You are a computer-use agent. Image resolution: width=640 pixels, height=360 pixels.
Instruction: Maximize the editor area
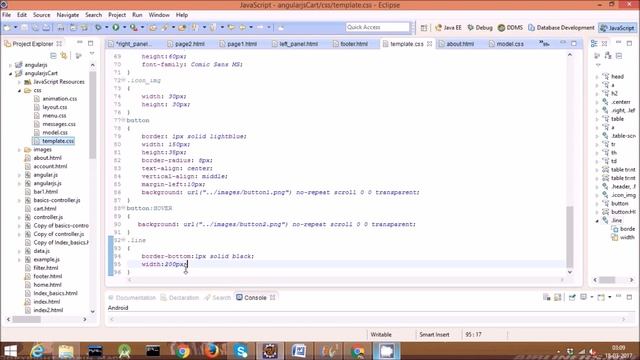pyautogui.click(x=574, y=43)
